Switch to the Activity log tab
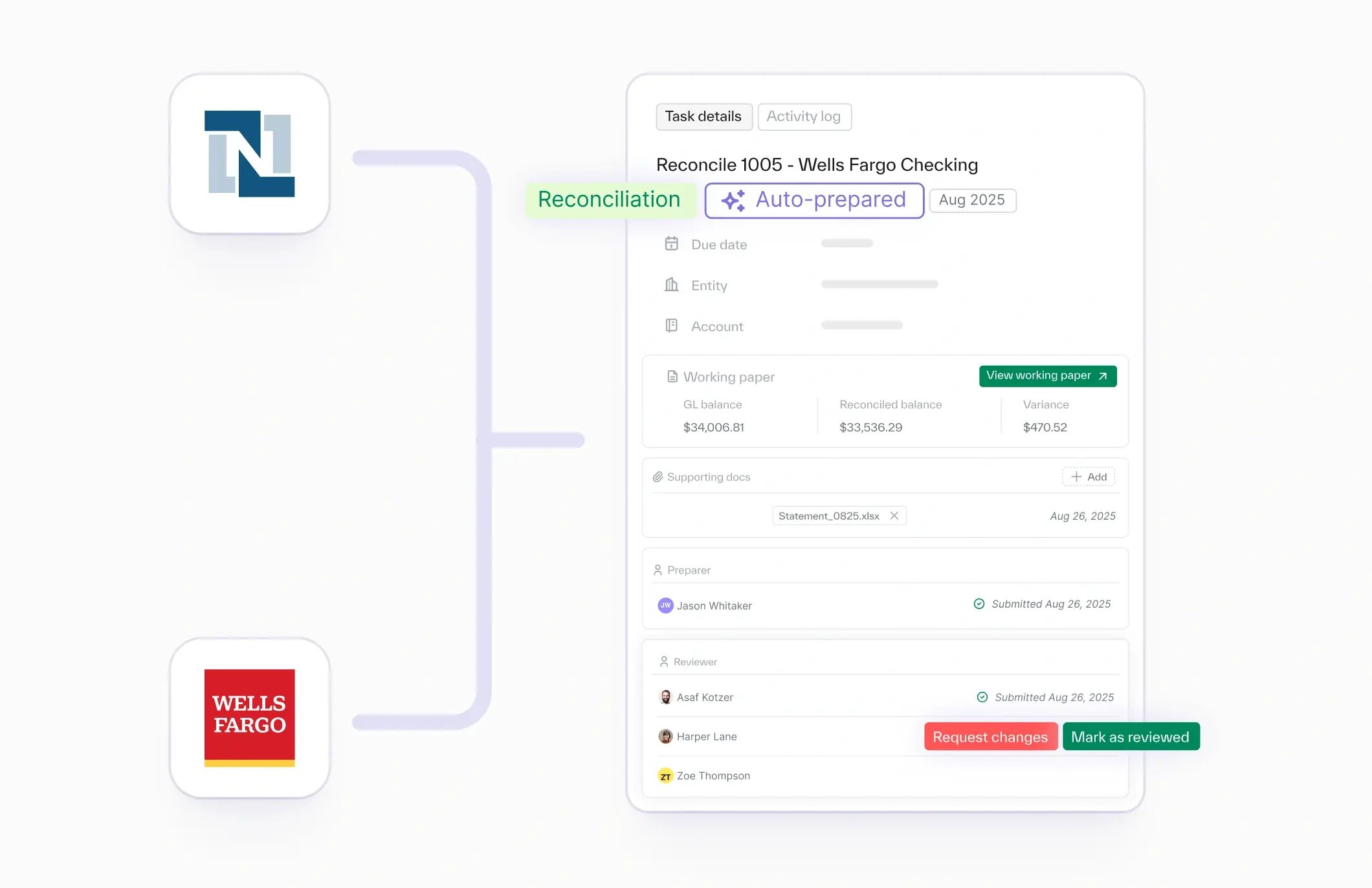1372x888 pixels. (804, 117)
